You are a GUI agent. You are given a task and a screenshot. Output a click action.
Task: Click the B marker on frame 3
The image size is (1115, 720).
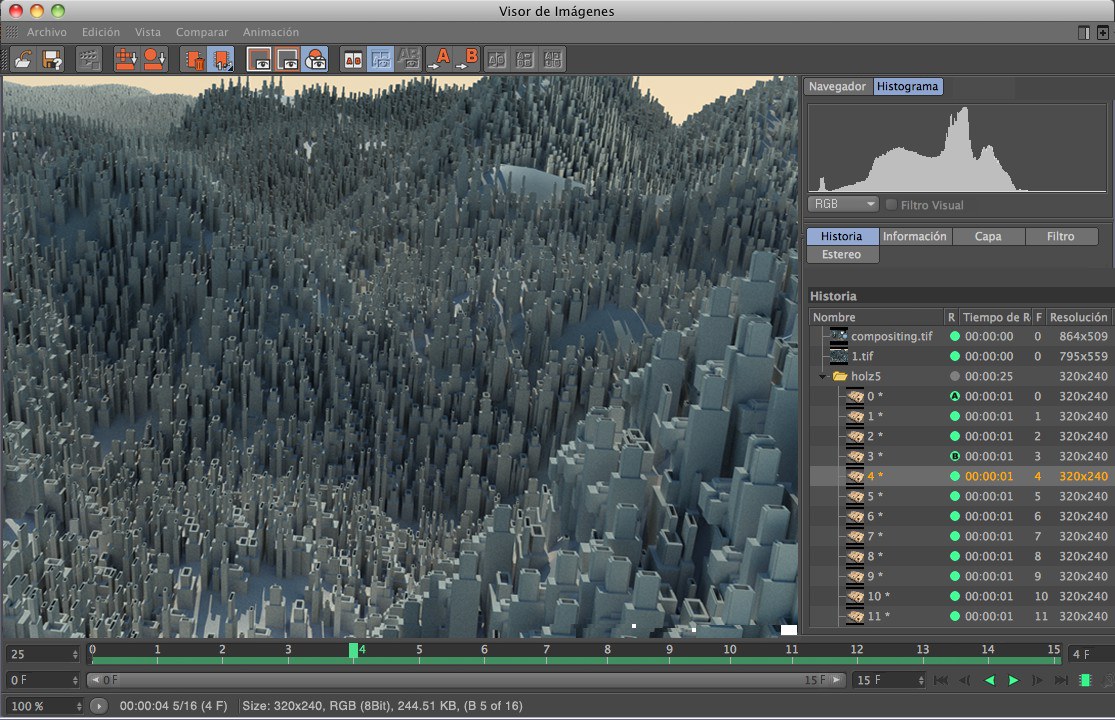point(954,457)
